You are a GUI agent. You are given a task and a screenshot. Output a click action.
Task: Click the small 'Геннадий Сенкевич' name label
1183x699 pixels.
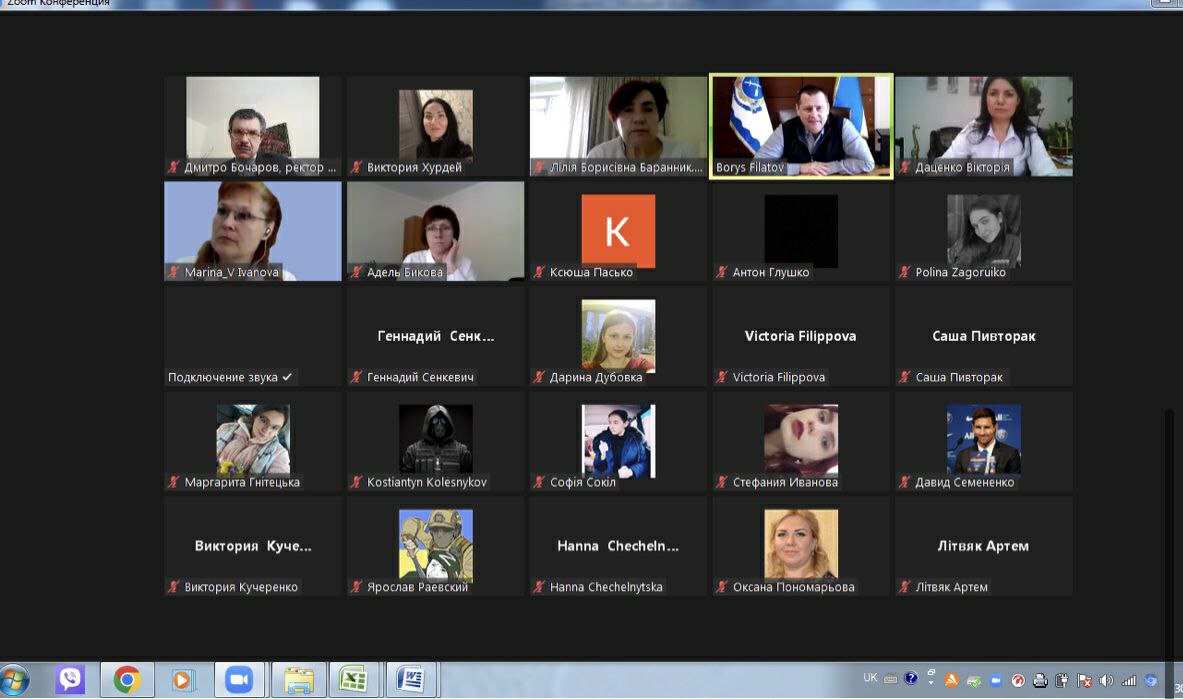pos(420,377)
